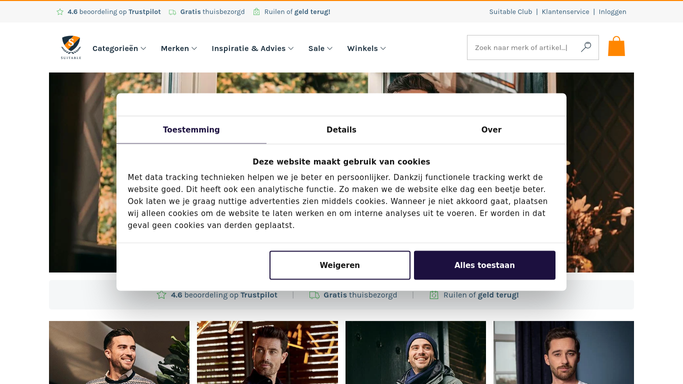The image size is (683, 384).
Task: Accept cookies with Alles toestaan
Action: (x=484, y=265)
